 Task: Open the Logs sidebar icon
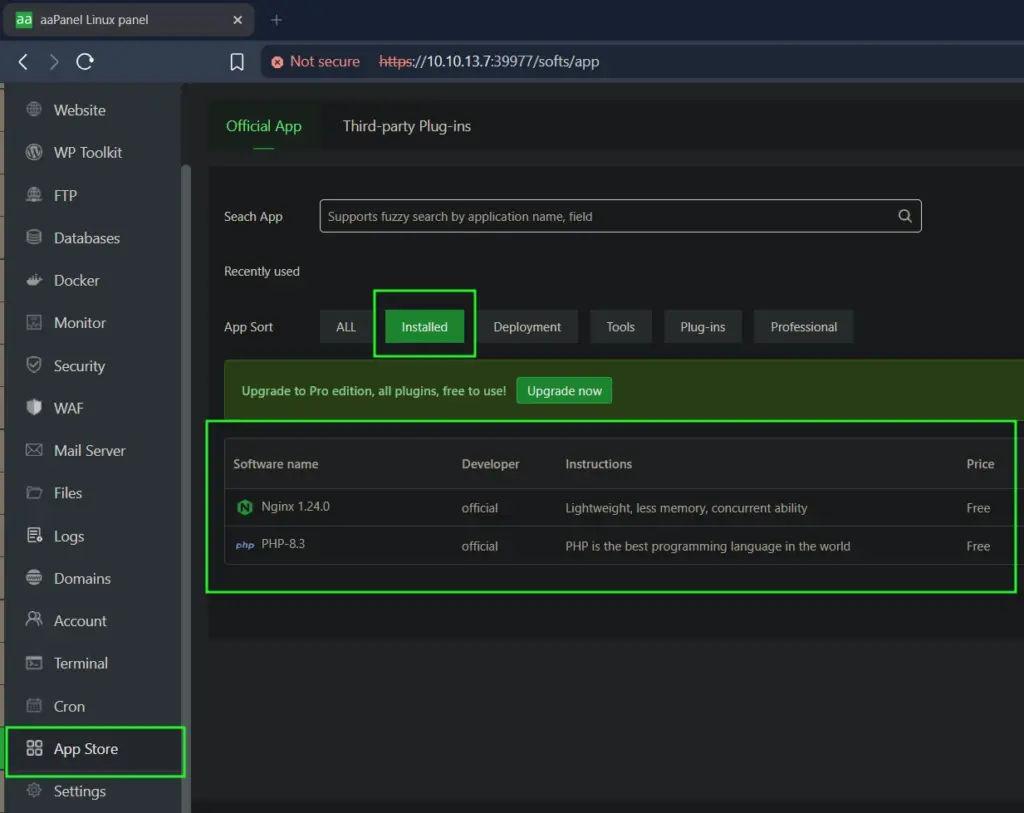[34, 535]
